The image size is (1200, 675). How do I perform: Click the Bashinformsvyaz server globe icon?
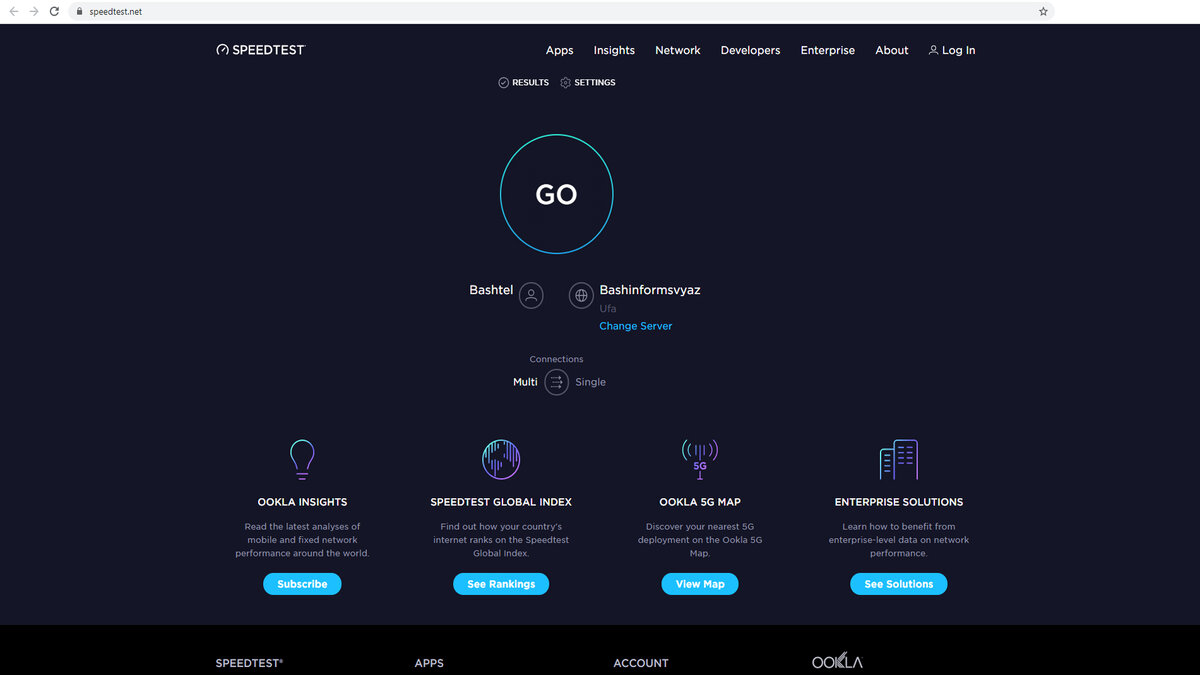point(581,295)
